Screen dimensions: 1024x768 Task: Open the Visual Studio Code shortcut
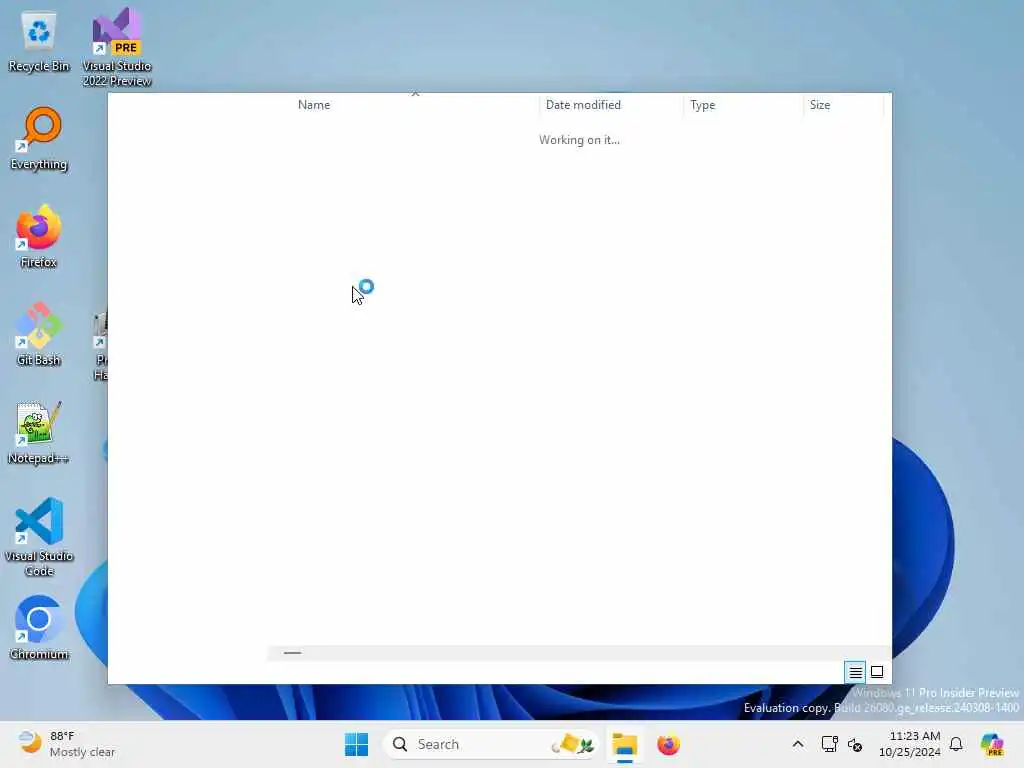point(39,537)
